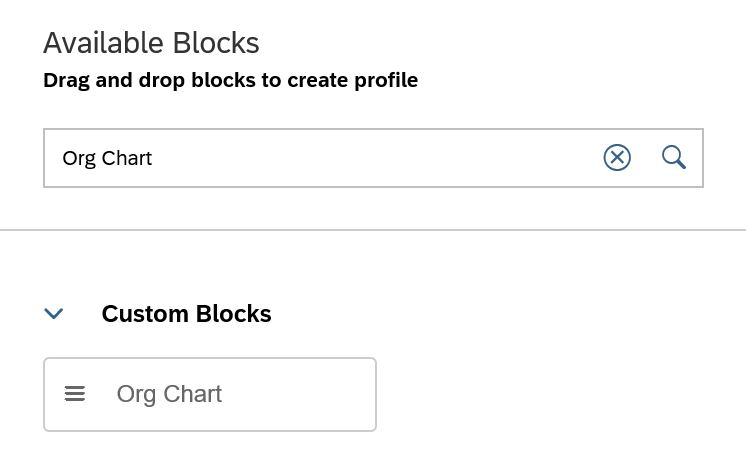Click the empty area of the Org Chart tile
Screen dimensions: 746x451
pyautogui.click(x=300, y=394)
